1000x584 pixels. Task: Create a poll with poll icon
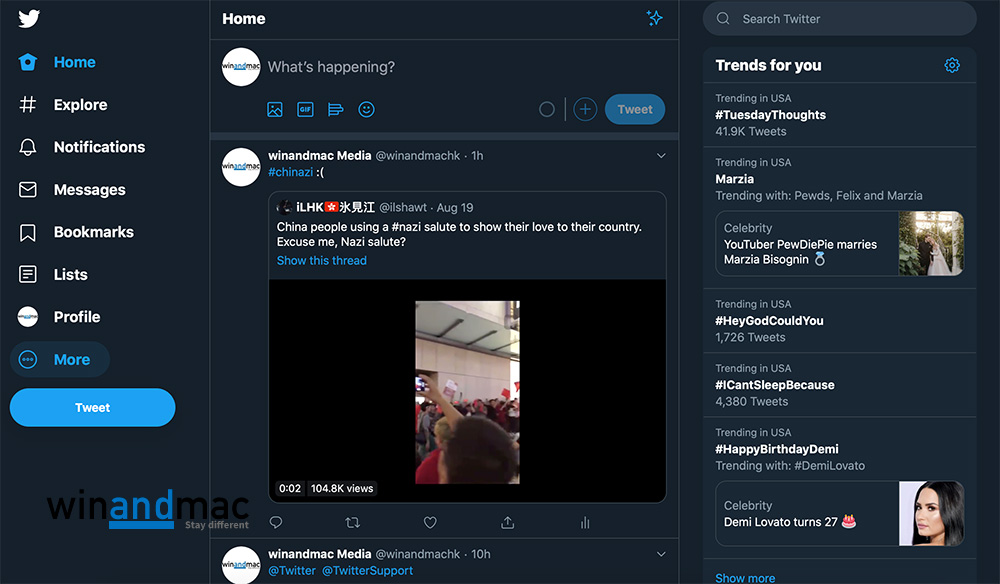(336, 110)
